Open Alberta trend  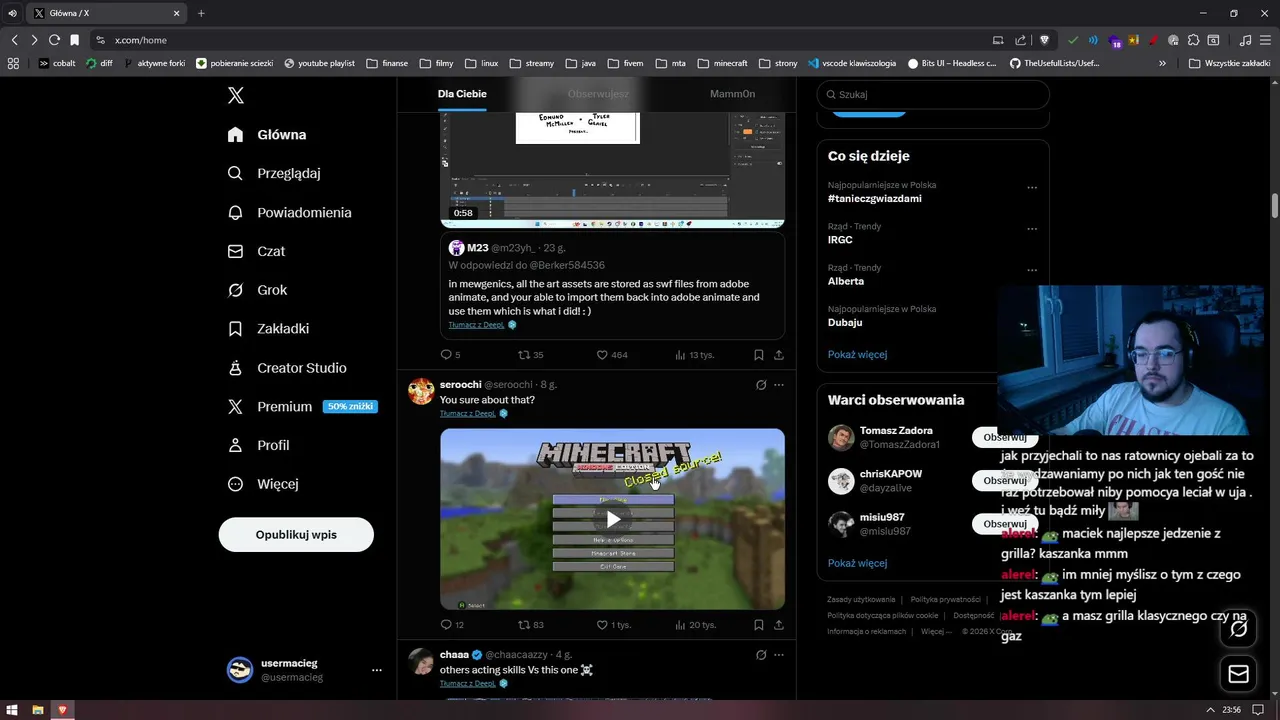click(846, 282)
